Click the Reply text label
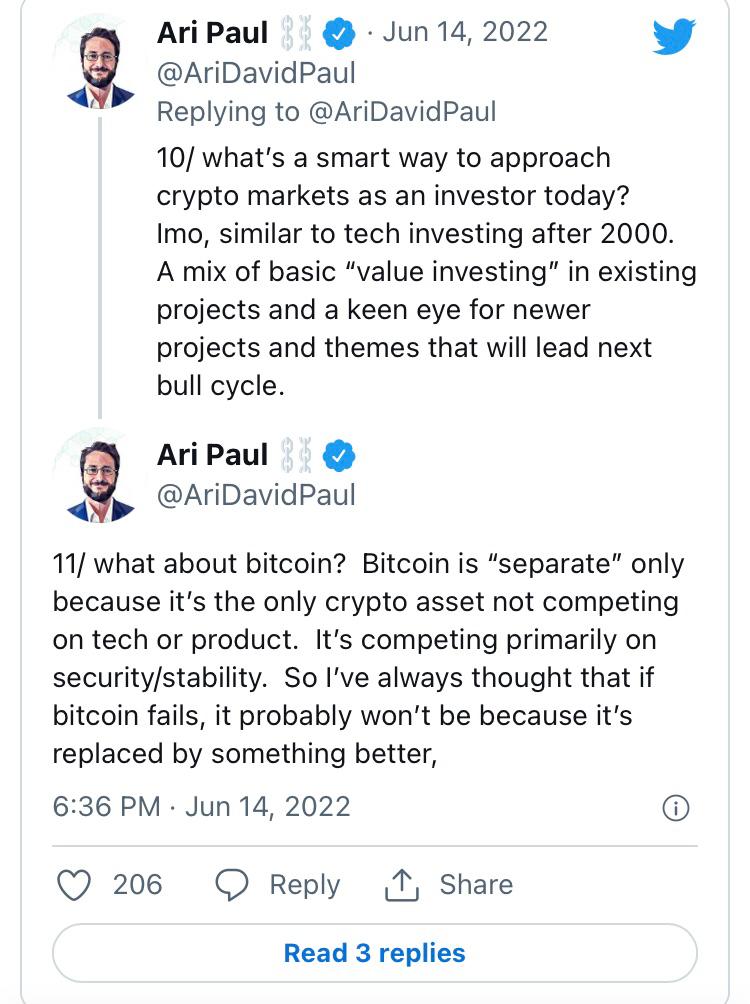Viewport: 750px width, 1004px height. [x=304, y=884]
